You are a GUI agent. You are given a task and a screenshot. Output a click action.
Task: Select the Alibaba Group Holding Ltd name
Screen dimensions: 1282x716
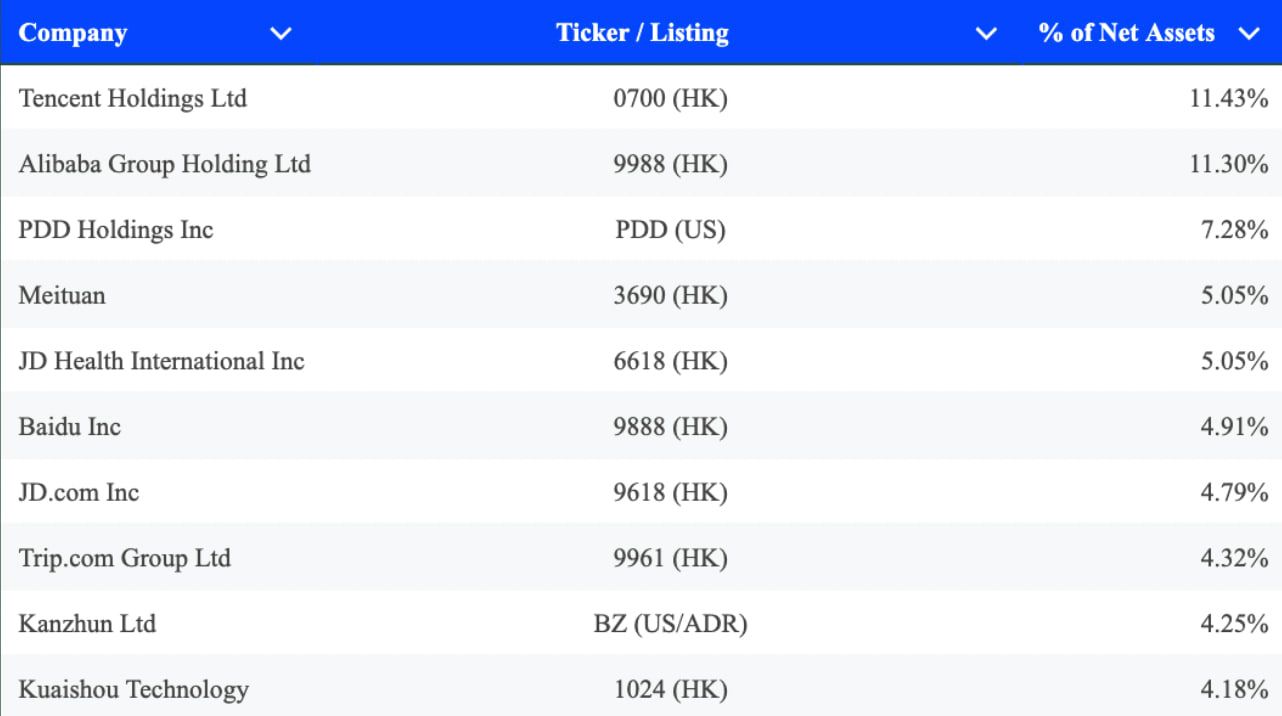click(x=164, y=164)
